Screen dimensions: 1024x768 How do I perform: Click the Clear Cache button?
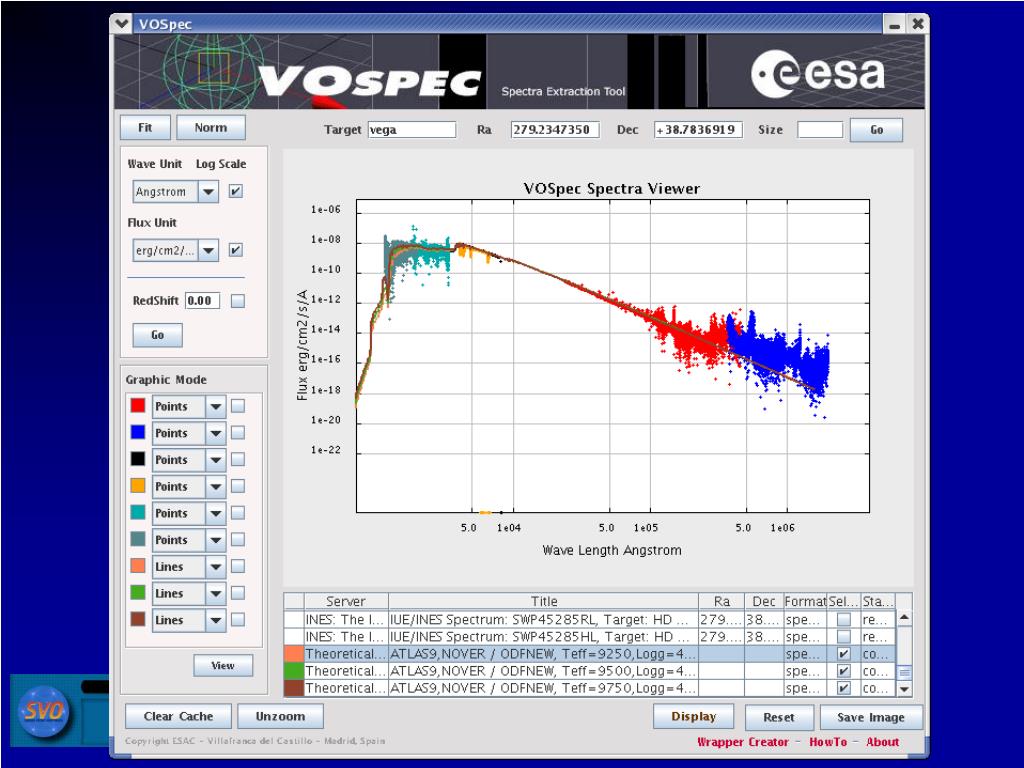(178, 716)
